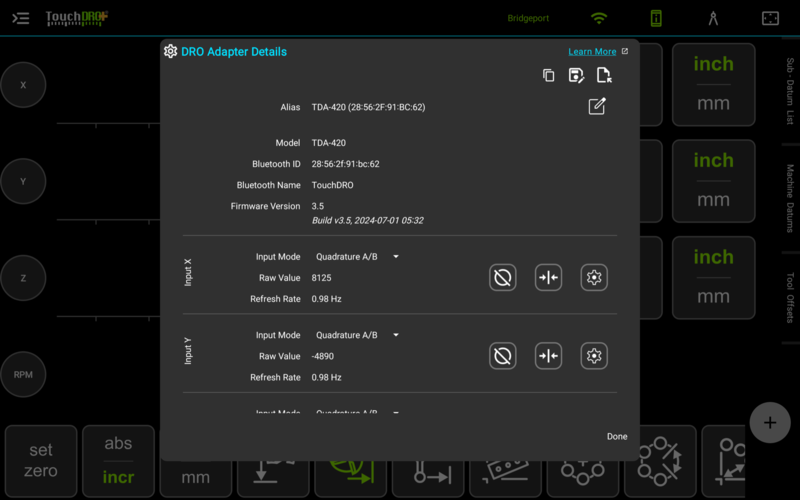
Task: Select the Model value TDA-420
Action: click(329, 143)
